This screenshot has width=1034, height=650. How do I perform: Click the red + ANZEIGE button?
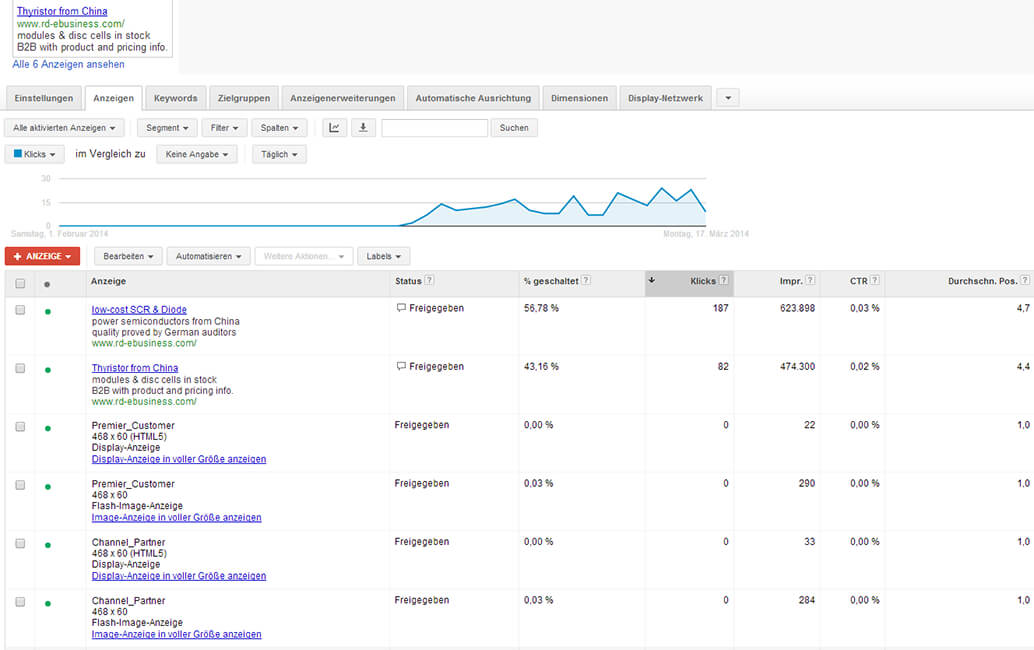(42, 256)
